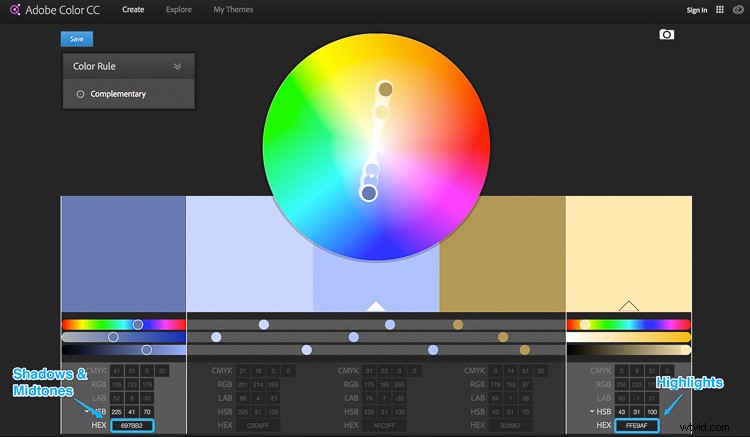750x437 pixels.
Task: Click the Save button
Action: tap(76, 39)
